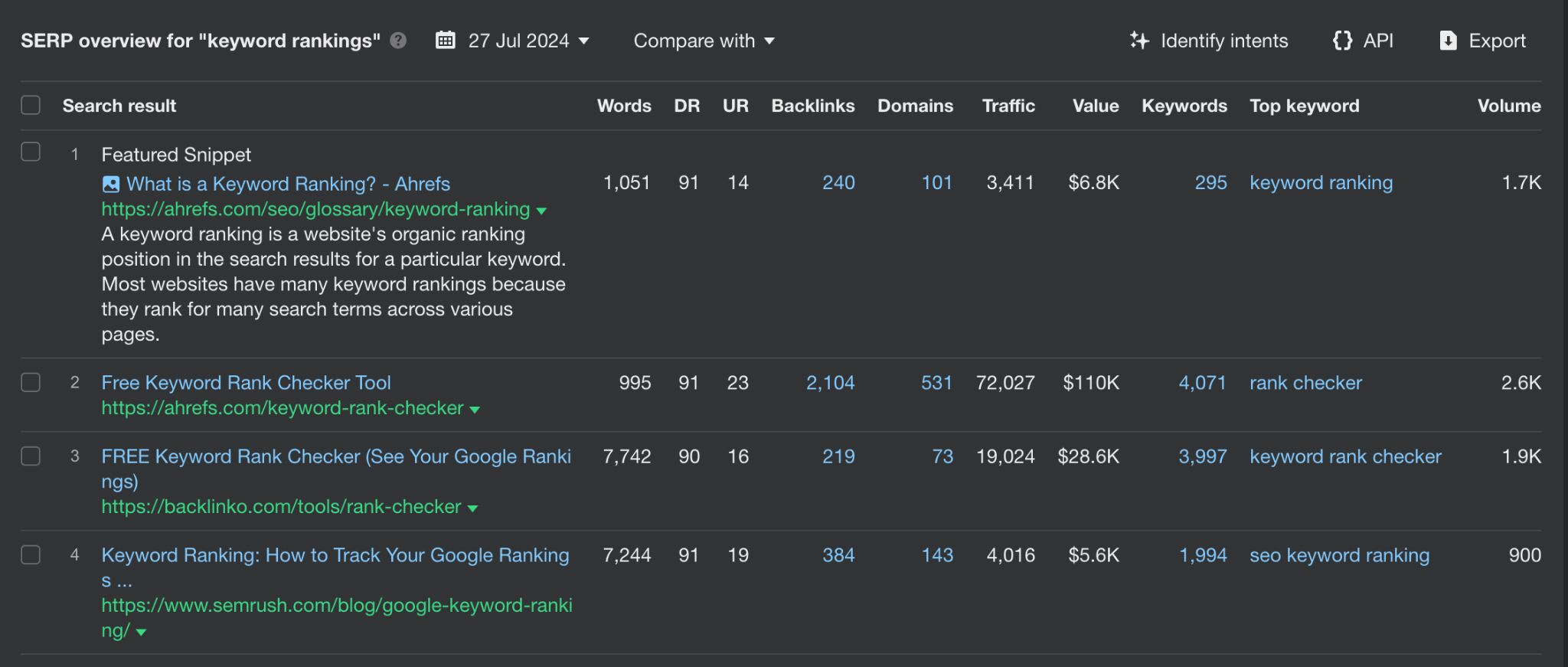
Task: Click the Volume column header
Action: [1509, 106]
